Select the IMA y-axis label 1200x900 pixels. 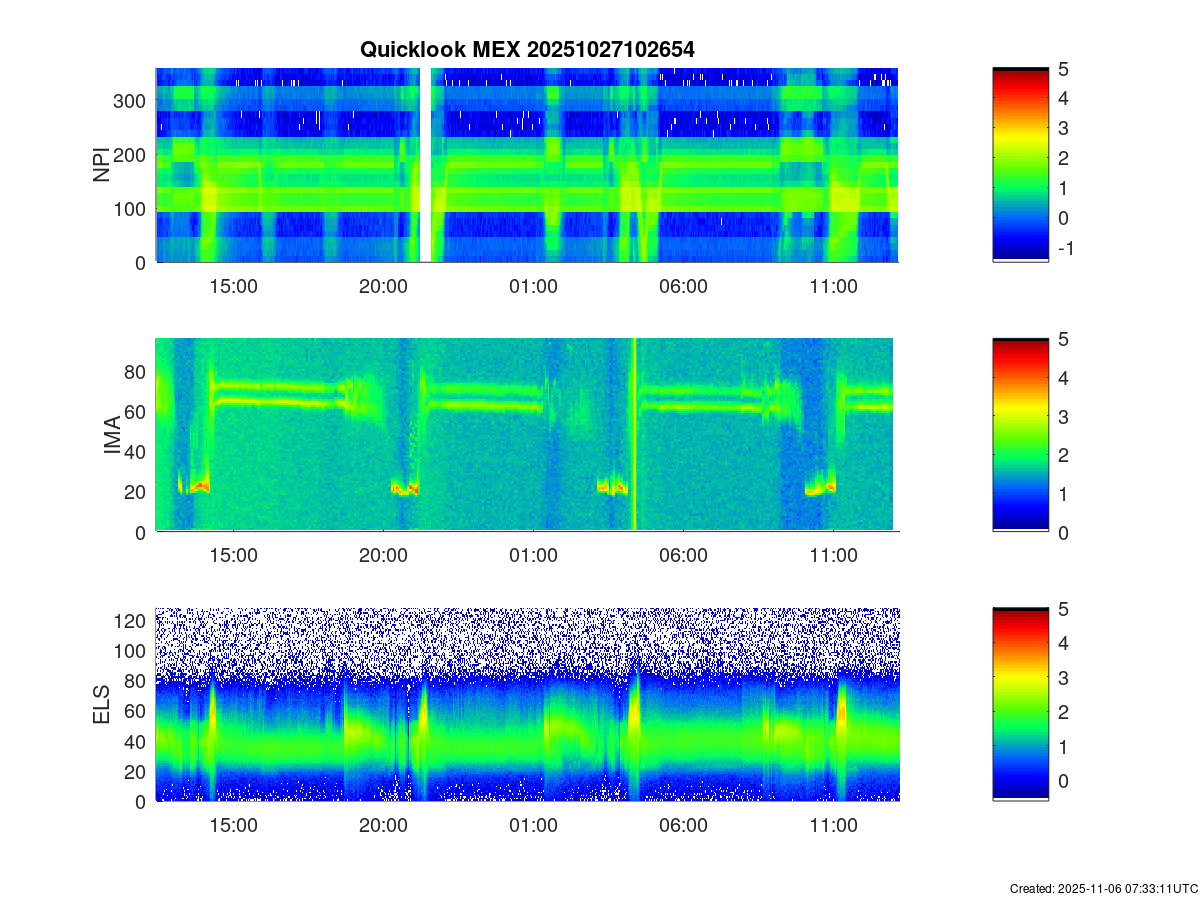[x=112, y=436]
